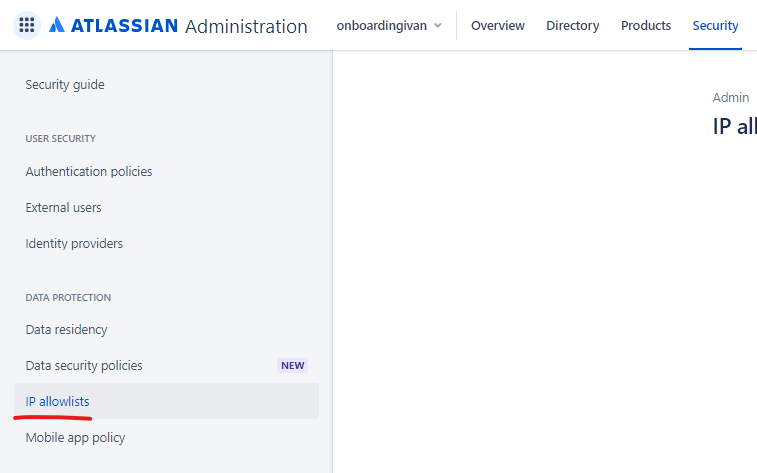
Task: Select the Security tab
Action: point(715,26)
